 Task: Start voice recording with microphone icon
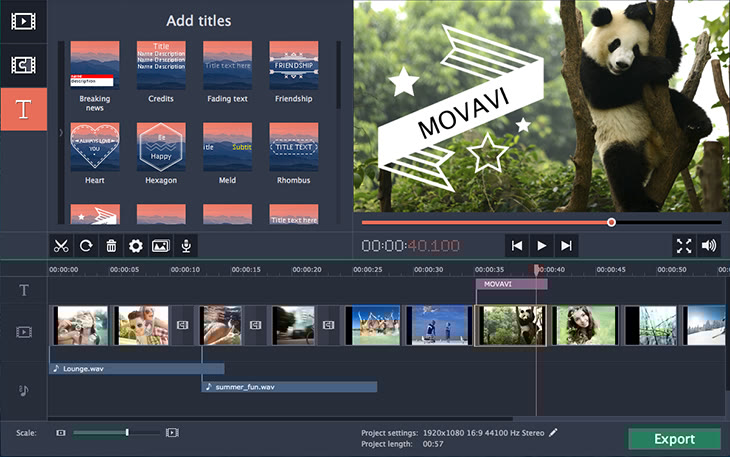(185, 245)
